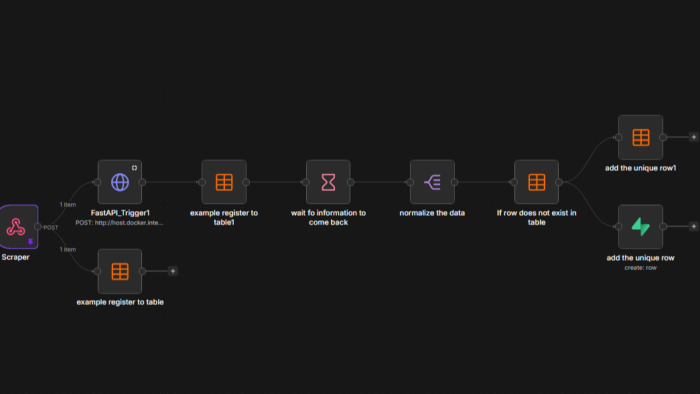The height and width of the screenshot is (394, 700).
Task: Click output connector of If row does not exist
Action: click(x=558, y=182)
